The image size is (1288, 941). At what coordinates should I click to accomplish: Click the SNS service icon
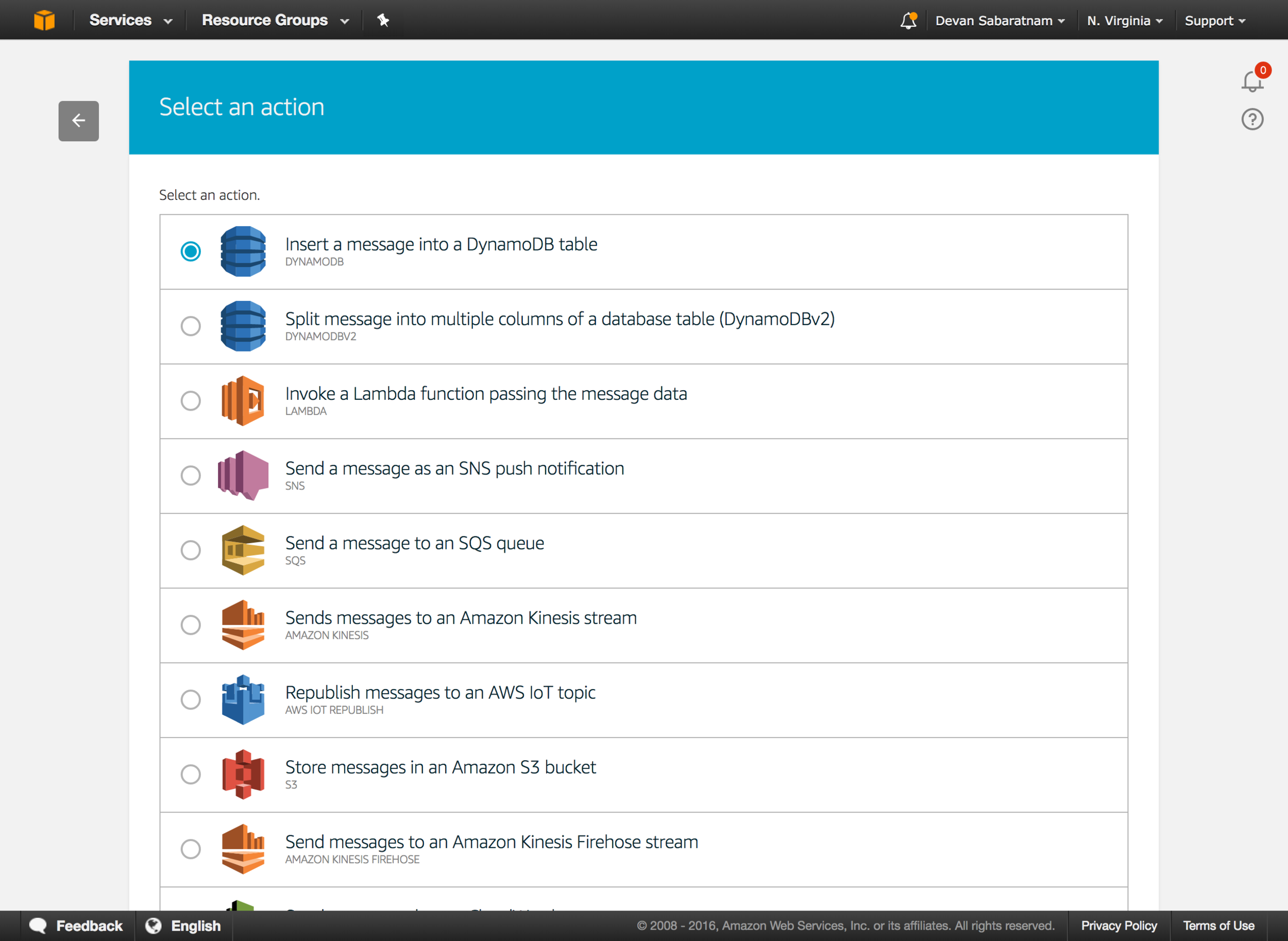point(243,476)
